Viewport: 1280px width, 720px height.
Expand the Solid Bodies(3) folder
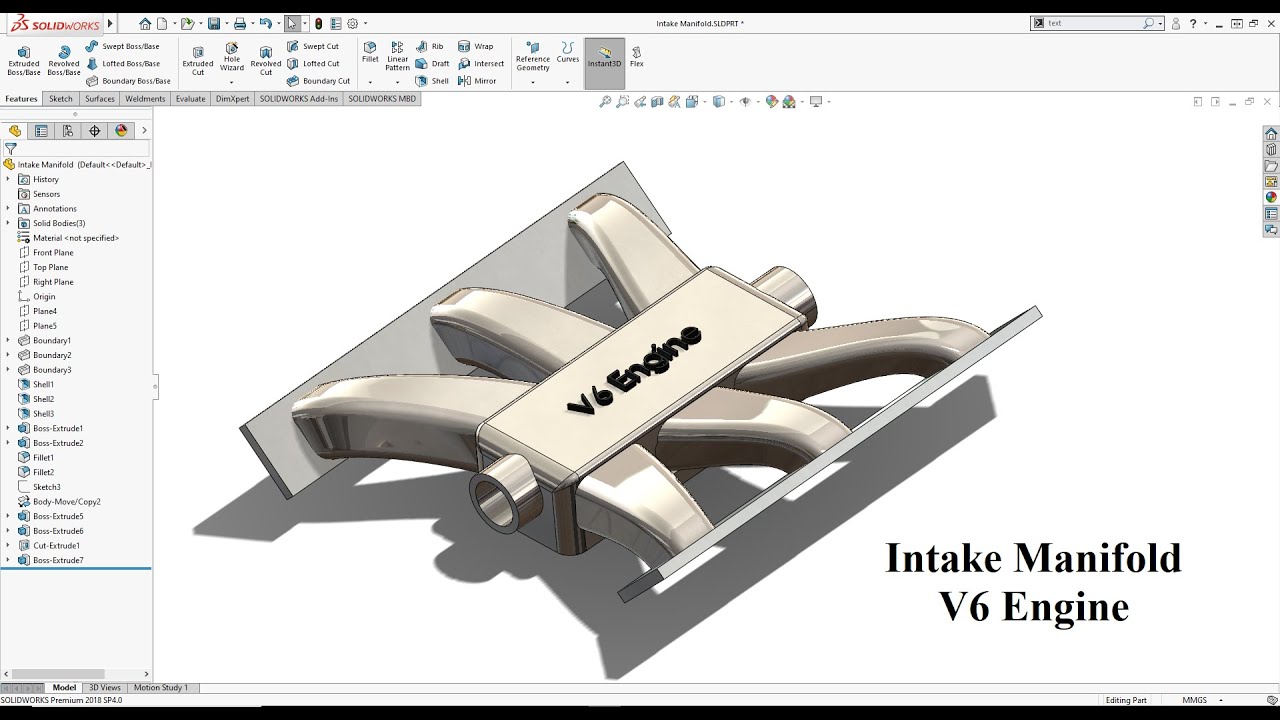(8, 223)
